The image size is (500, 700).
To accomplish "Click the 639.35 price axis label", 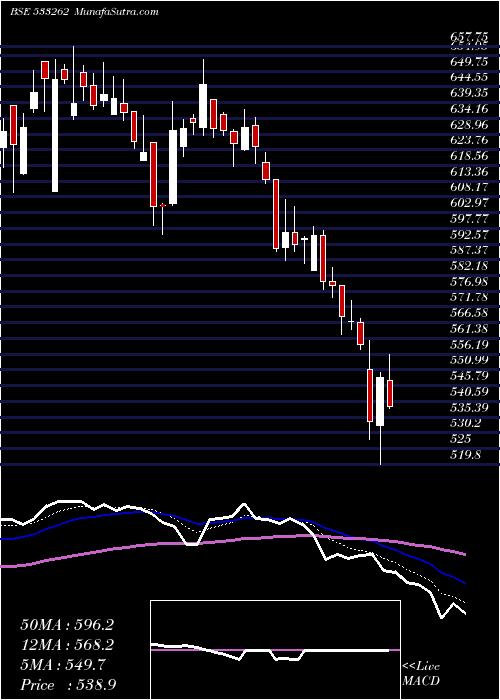I will point(469,93).
